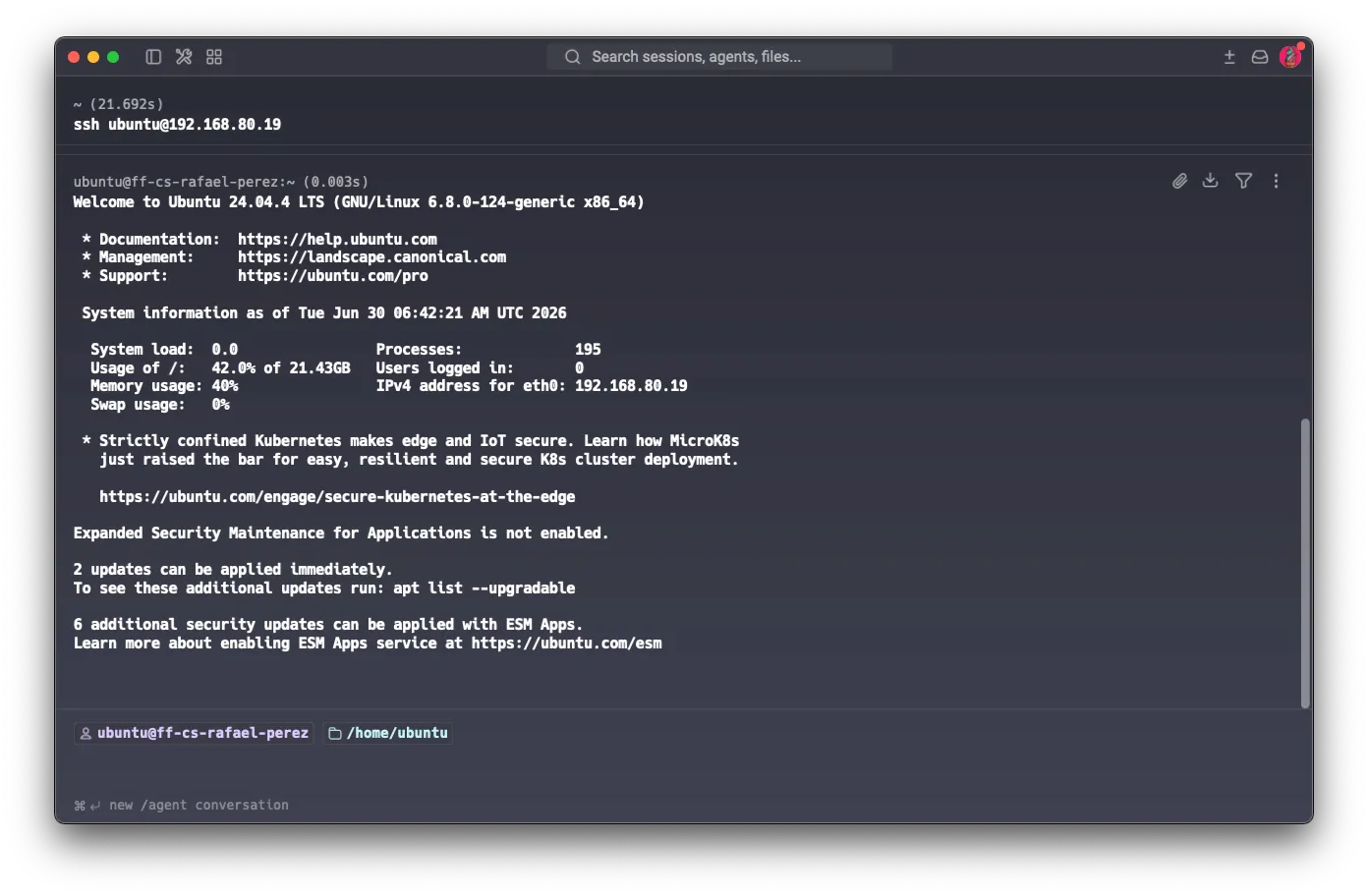The image size is (1368, 896).
Task: Click the ubuntu@ff-cs-rafael-perez user chip
Action: (x=194, y=733)
